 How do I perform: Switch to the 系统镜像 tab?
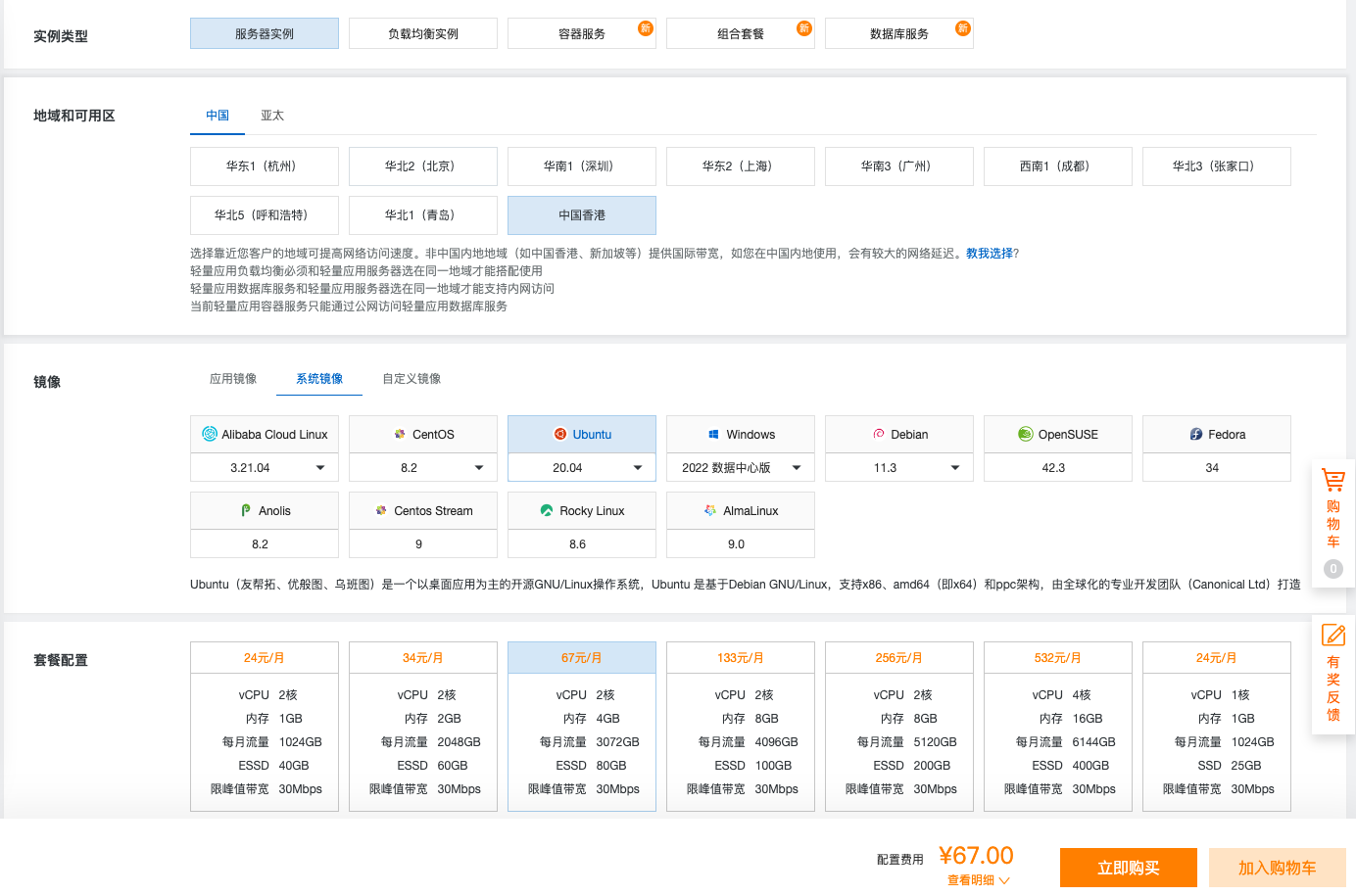coord(319,379)
